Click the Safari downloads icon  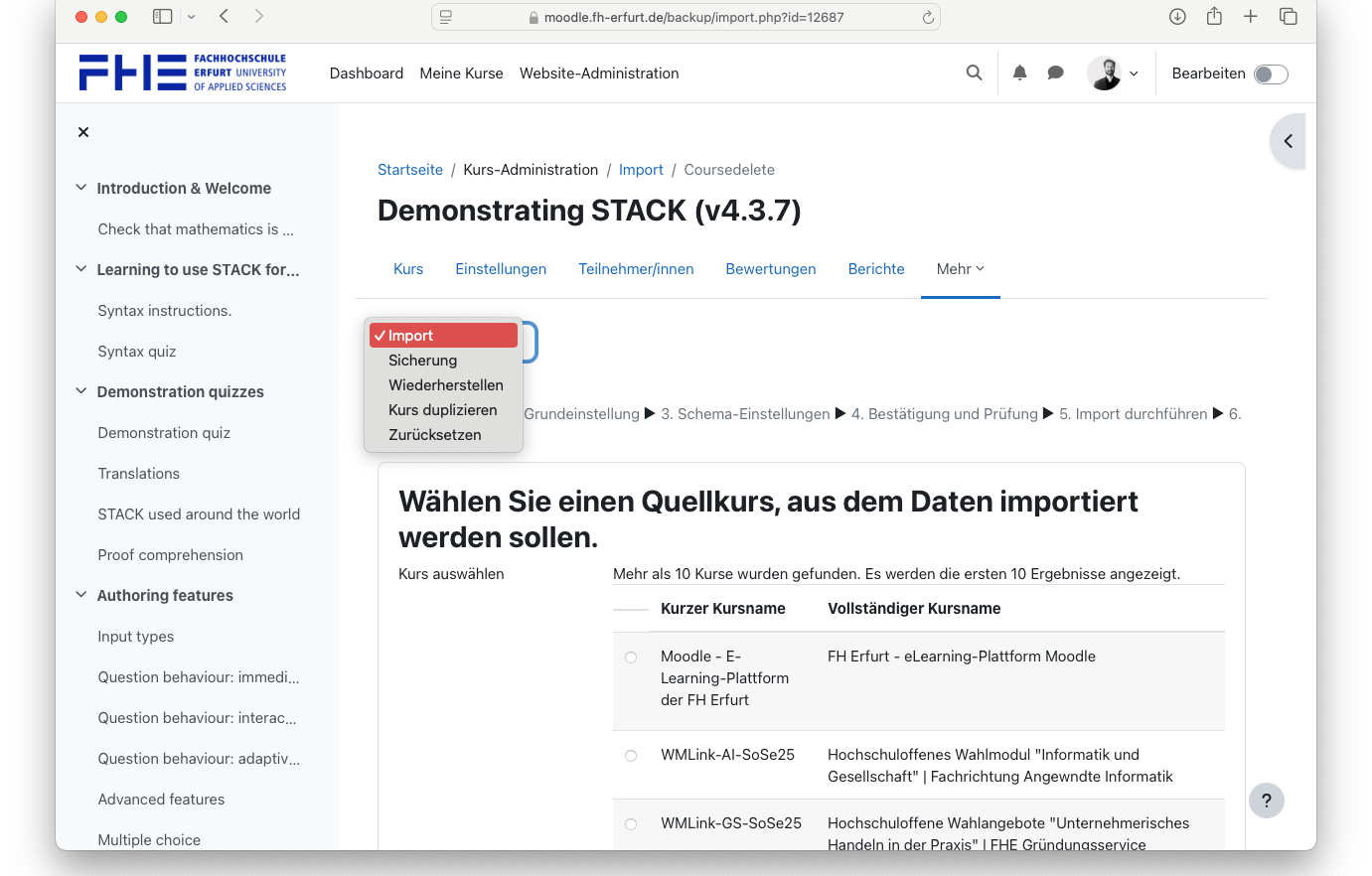point(1177,17)
